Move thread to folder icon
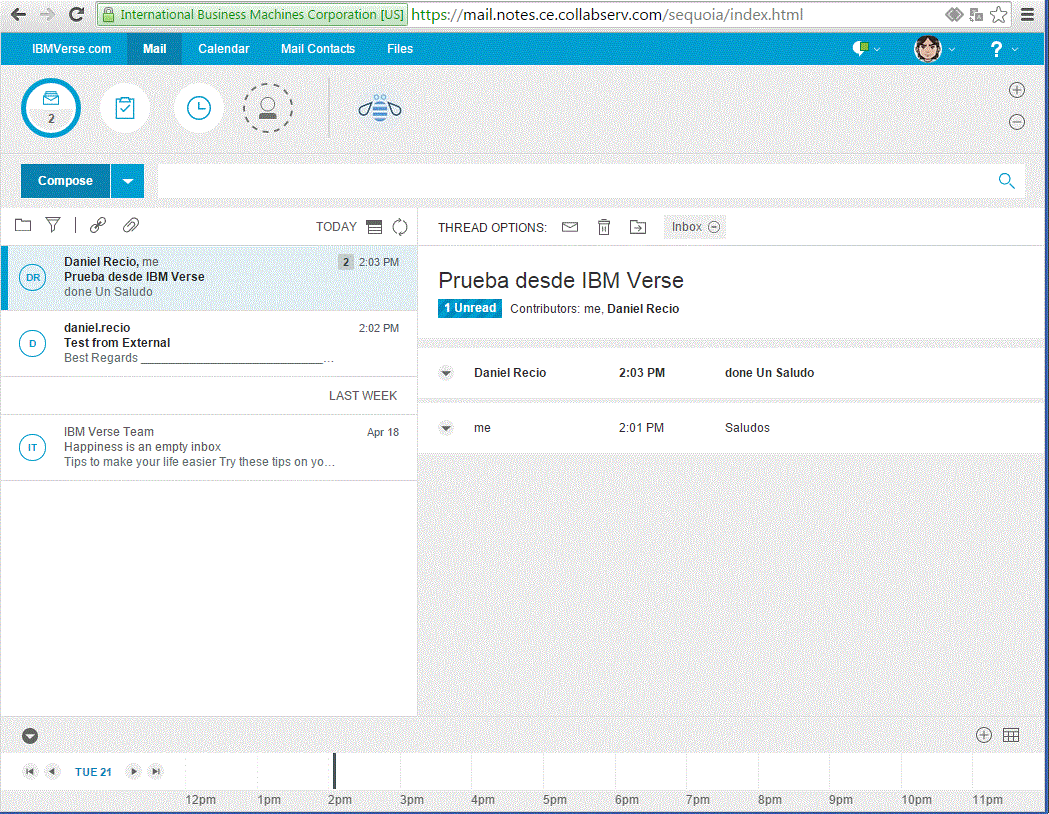This screenshot has width=1049, height=814. (x=638, y=227)
